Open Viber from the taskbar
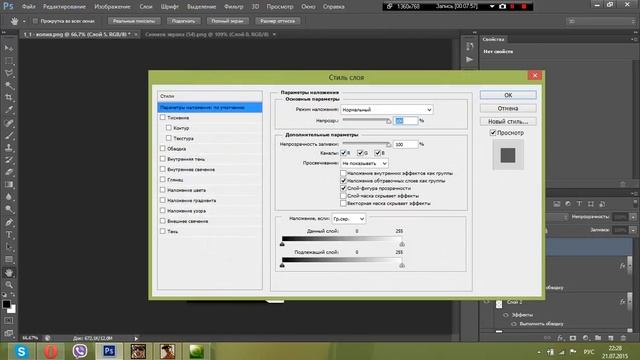 [x=80, y=351]
